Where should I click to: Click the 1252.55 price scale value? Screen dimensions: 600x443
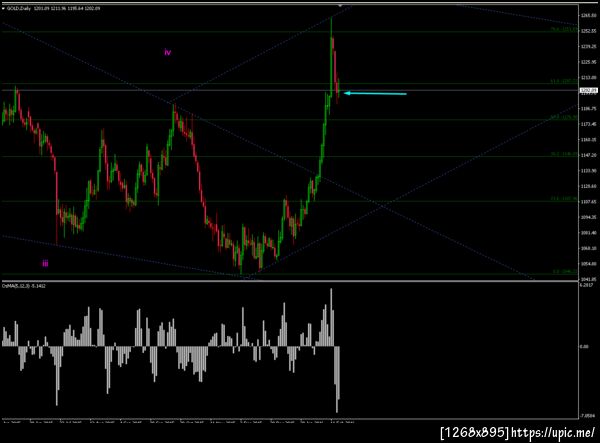point(589,31)
